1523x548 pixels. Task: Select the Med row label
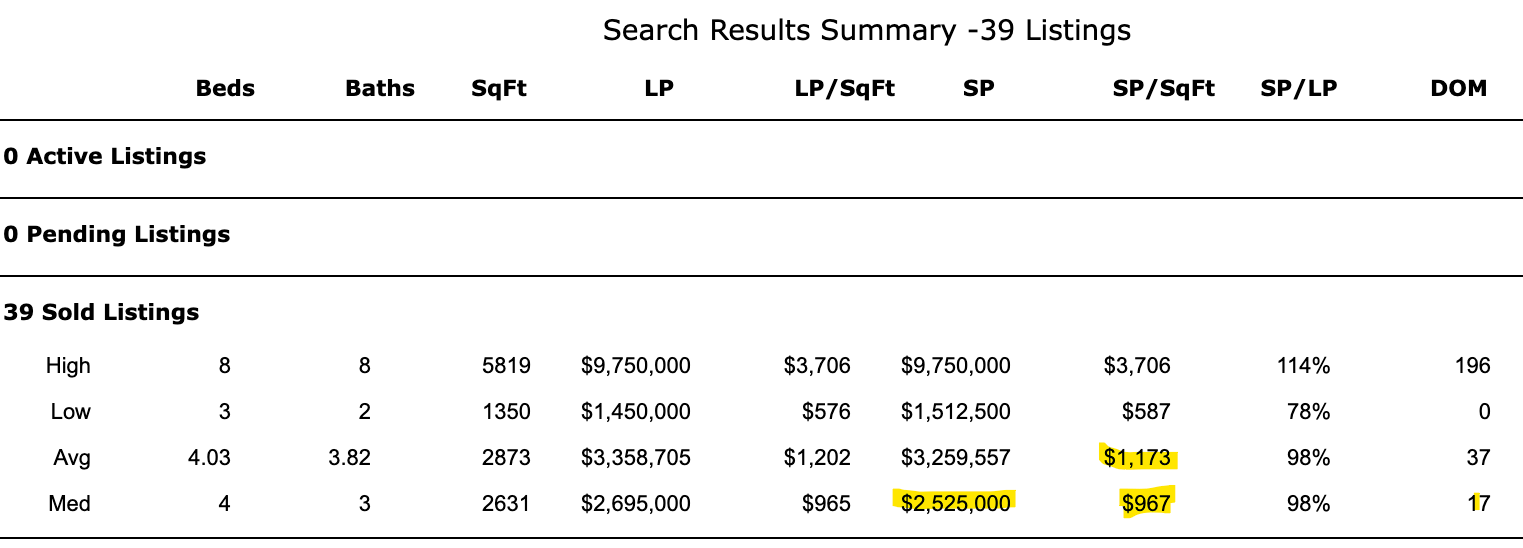pos(69,504)
